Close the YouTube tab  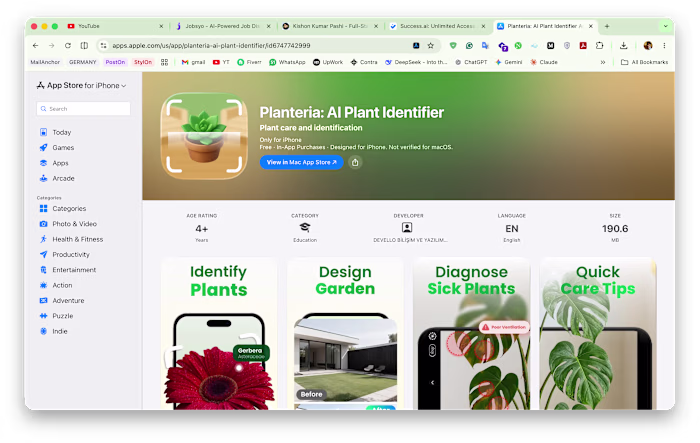tap(161, 26)
